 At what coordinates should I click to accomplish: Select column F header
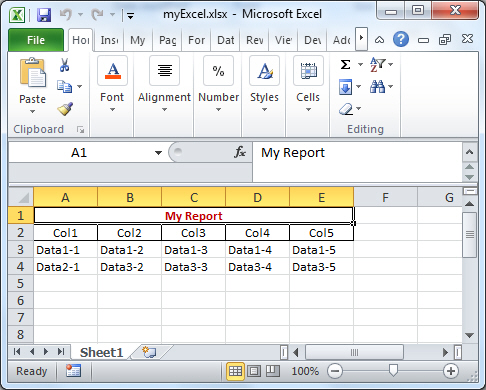(x=385, y=197)
